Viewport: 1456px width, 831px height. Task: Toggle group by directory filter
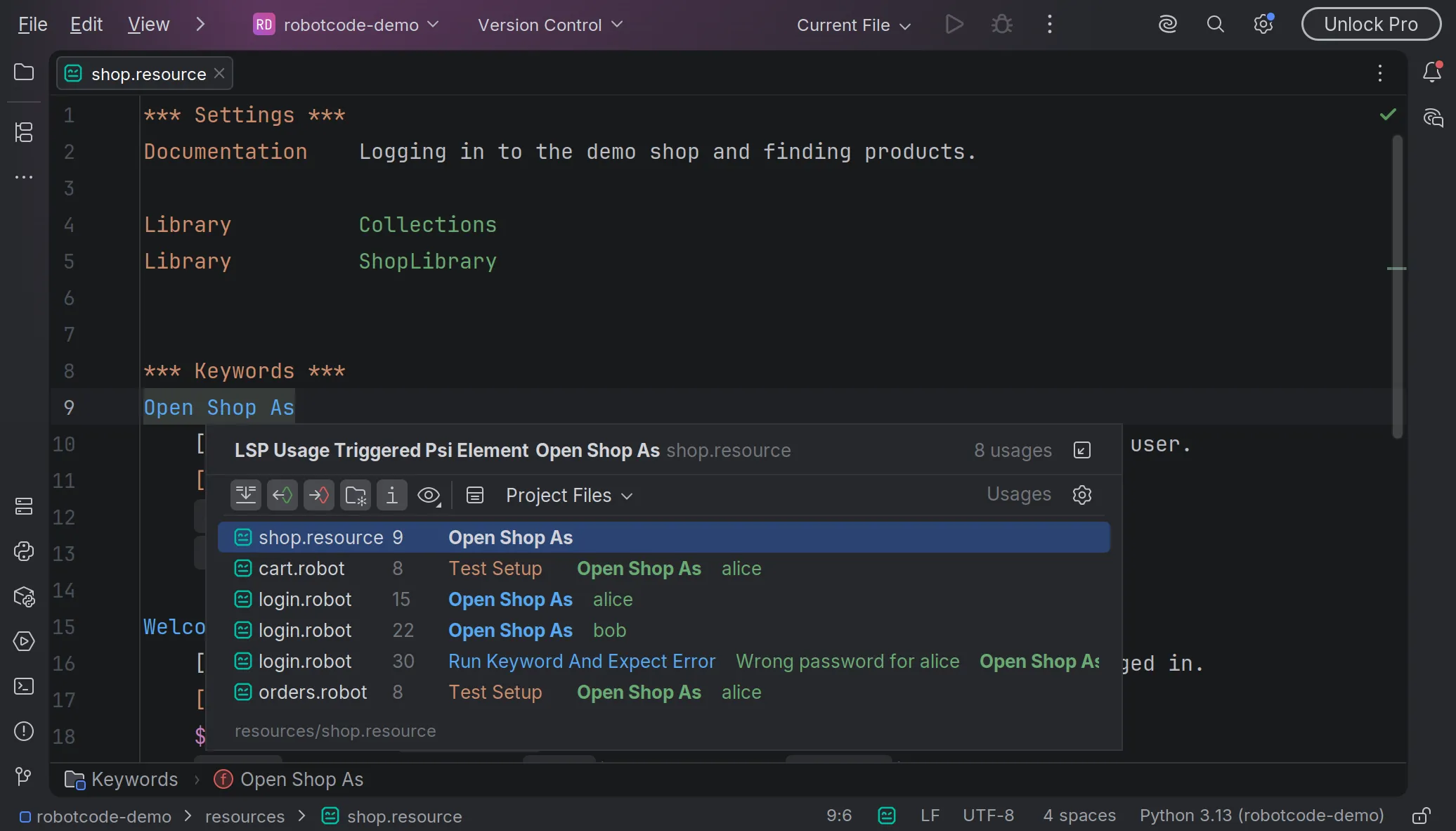[356, 495]
